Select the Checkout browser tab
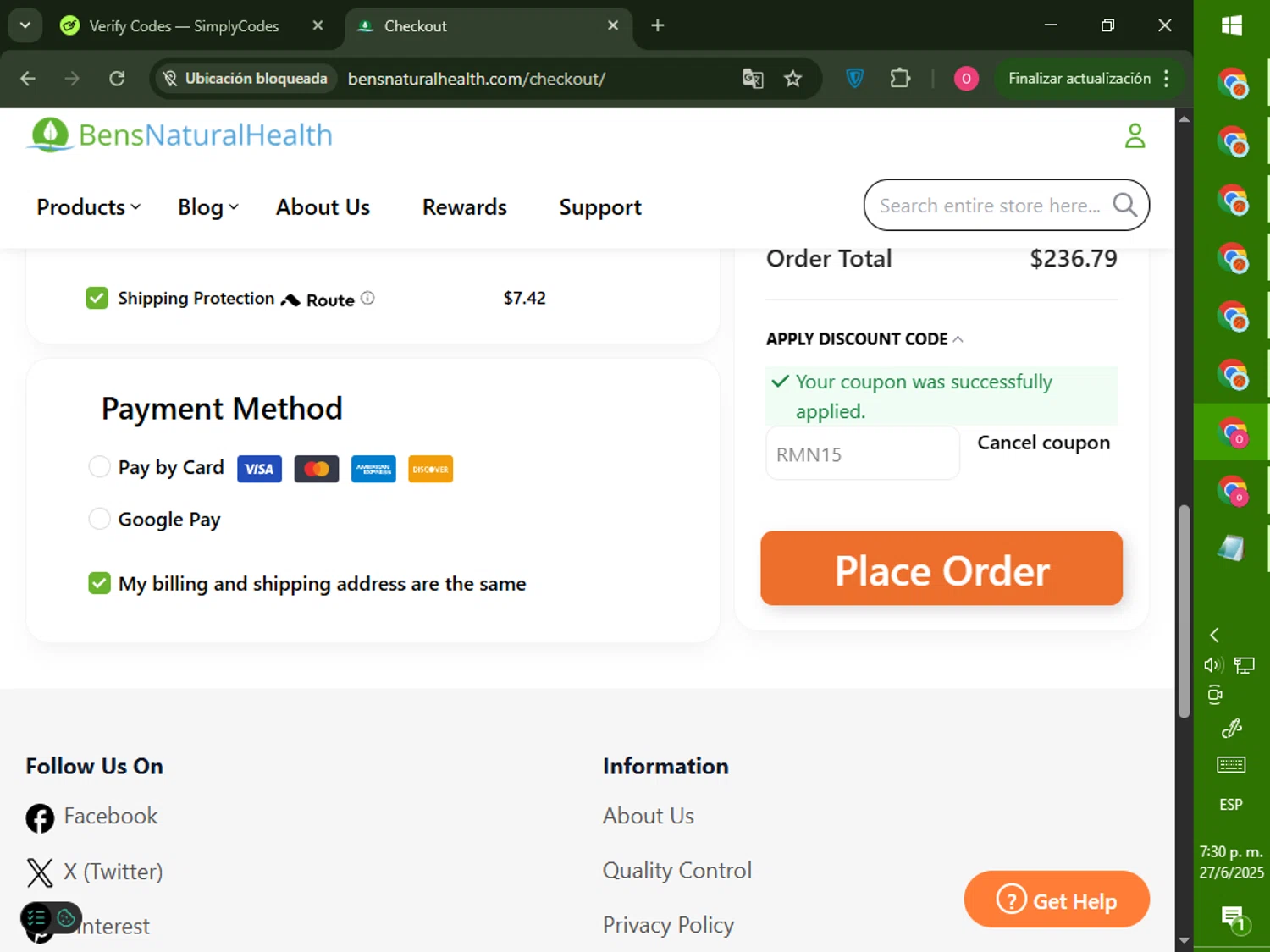 pos(487,26)
